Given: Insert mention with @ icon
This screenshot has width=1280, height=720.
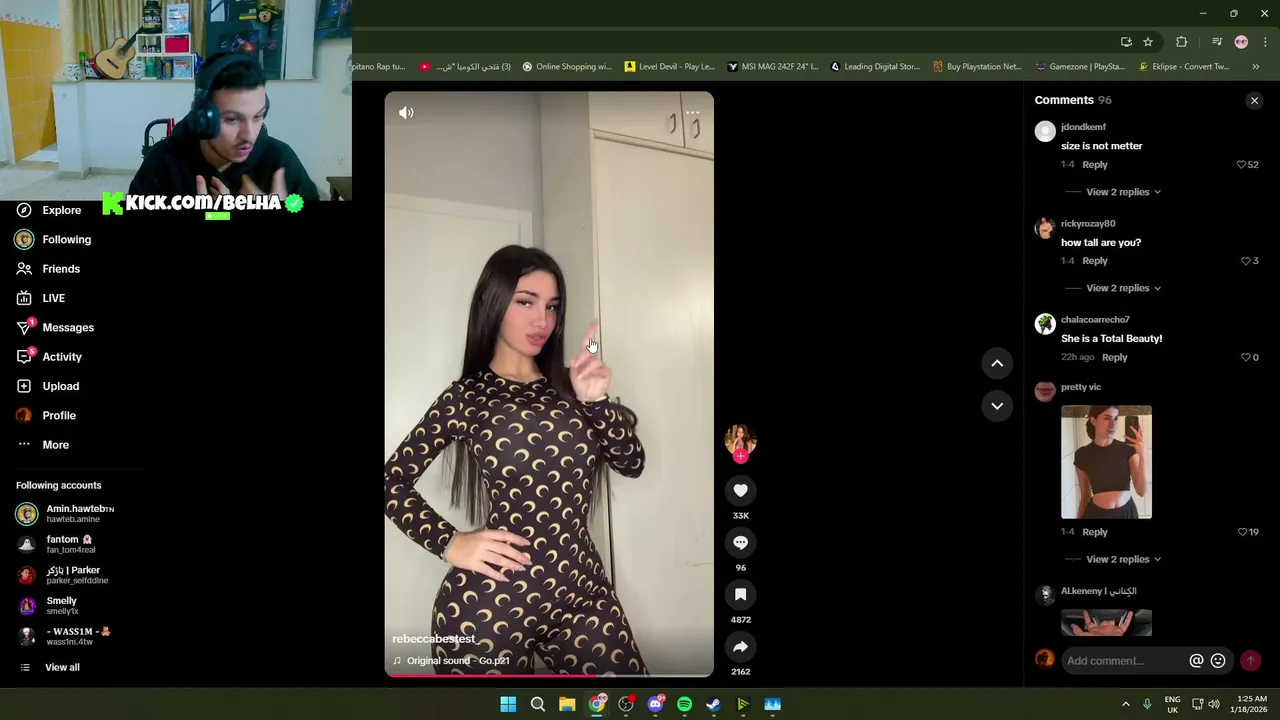Looking at the screenshot, I should [x=1196, y=660].
